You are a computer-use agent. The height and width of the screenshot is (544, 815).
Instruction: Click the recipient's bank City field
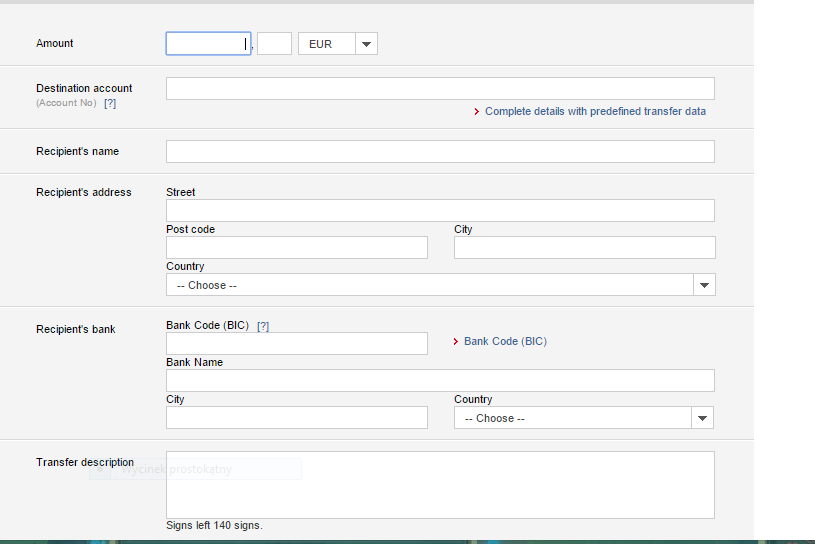297,417
